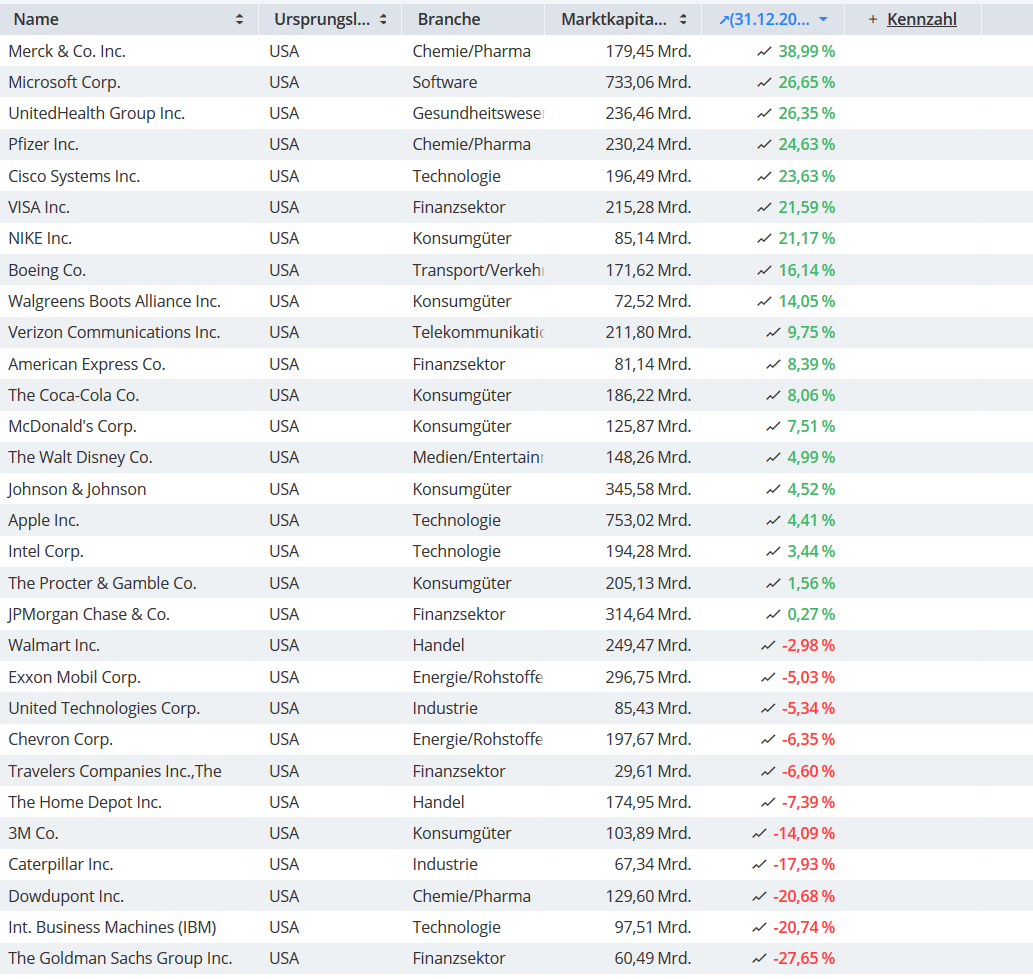1033x979 pixels.
Task: Click Medien/Entertainment in Walt Disney row
Action: (478, 457)
